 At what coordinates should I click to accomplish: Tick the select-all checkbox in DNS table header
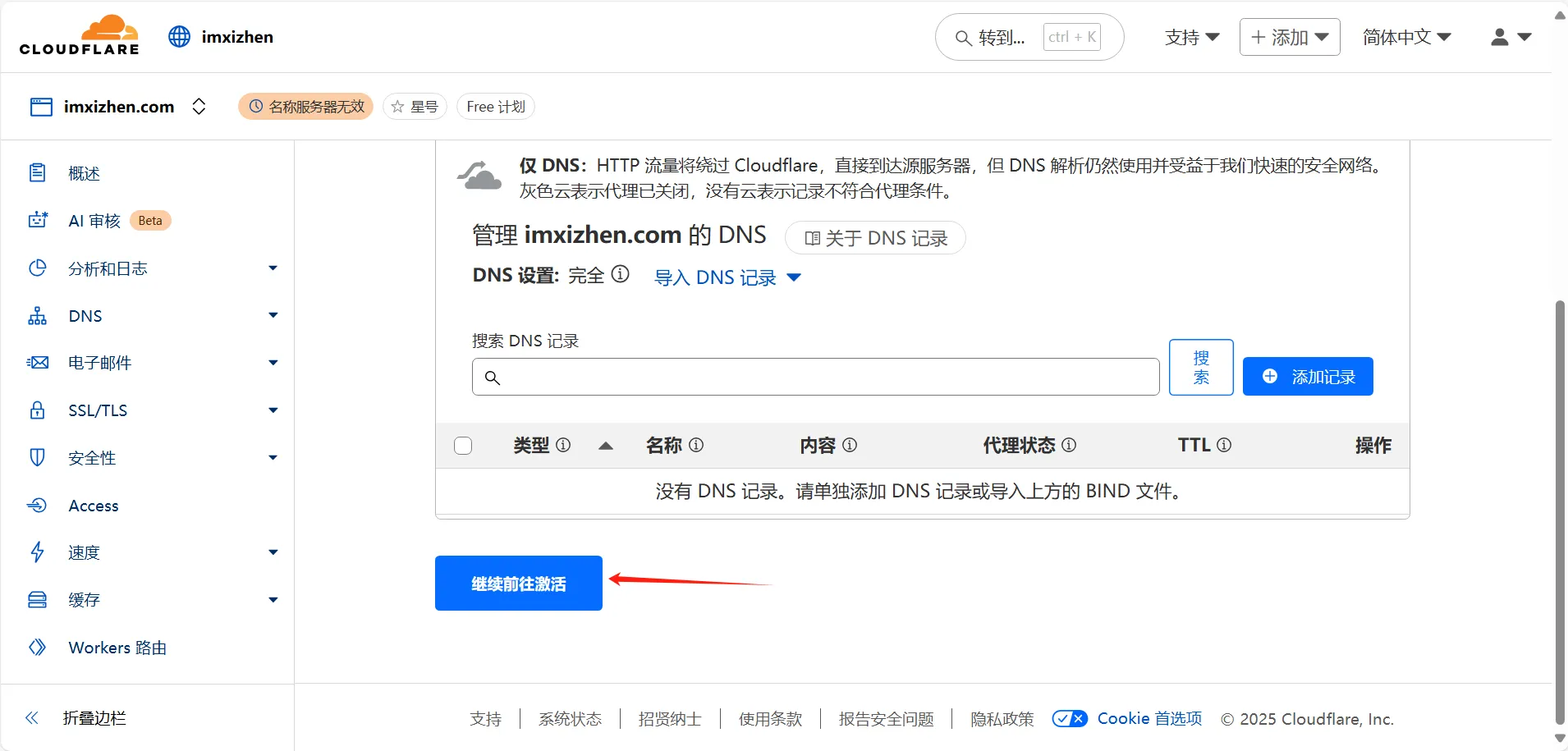tap(463, 446)
